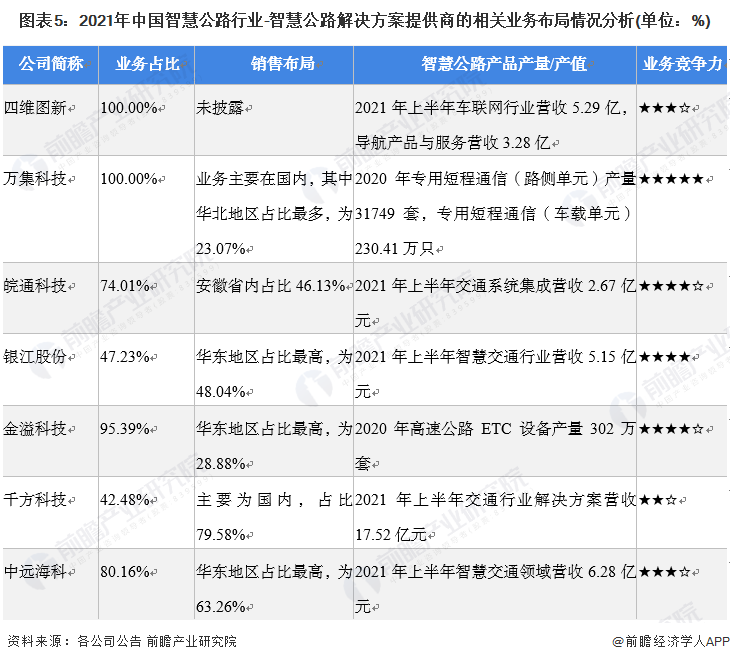This screenshot has width=730, height=662.
Task: Click the 95.39% business share cell
Action: click(125, 429)
